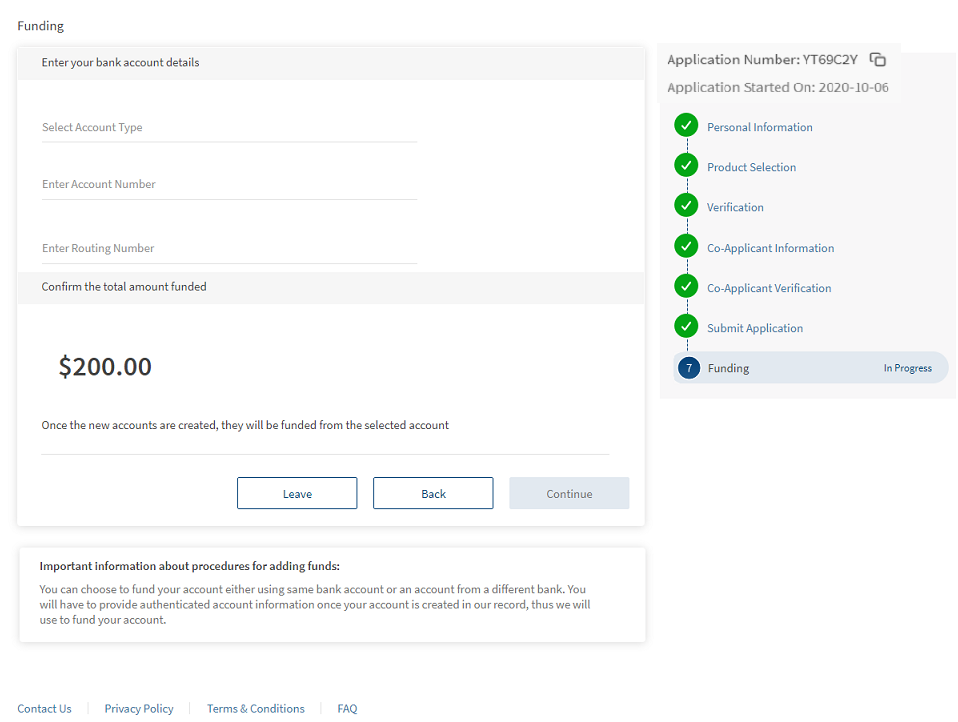Focus the Enter Account Number field
Image resolution: width=958 pixels, height=722 pixels.
(229, 185)
